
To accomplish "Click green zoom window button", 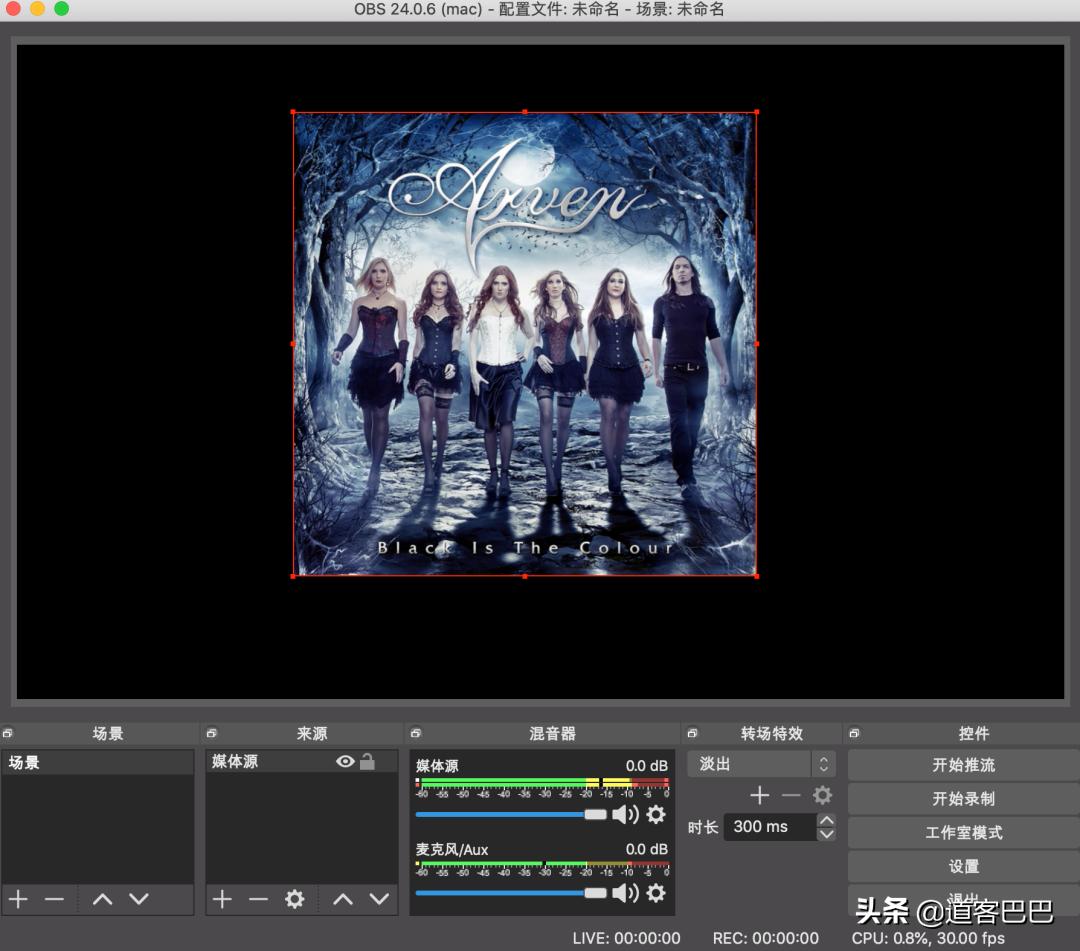I will (x=61, y=8).
